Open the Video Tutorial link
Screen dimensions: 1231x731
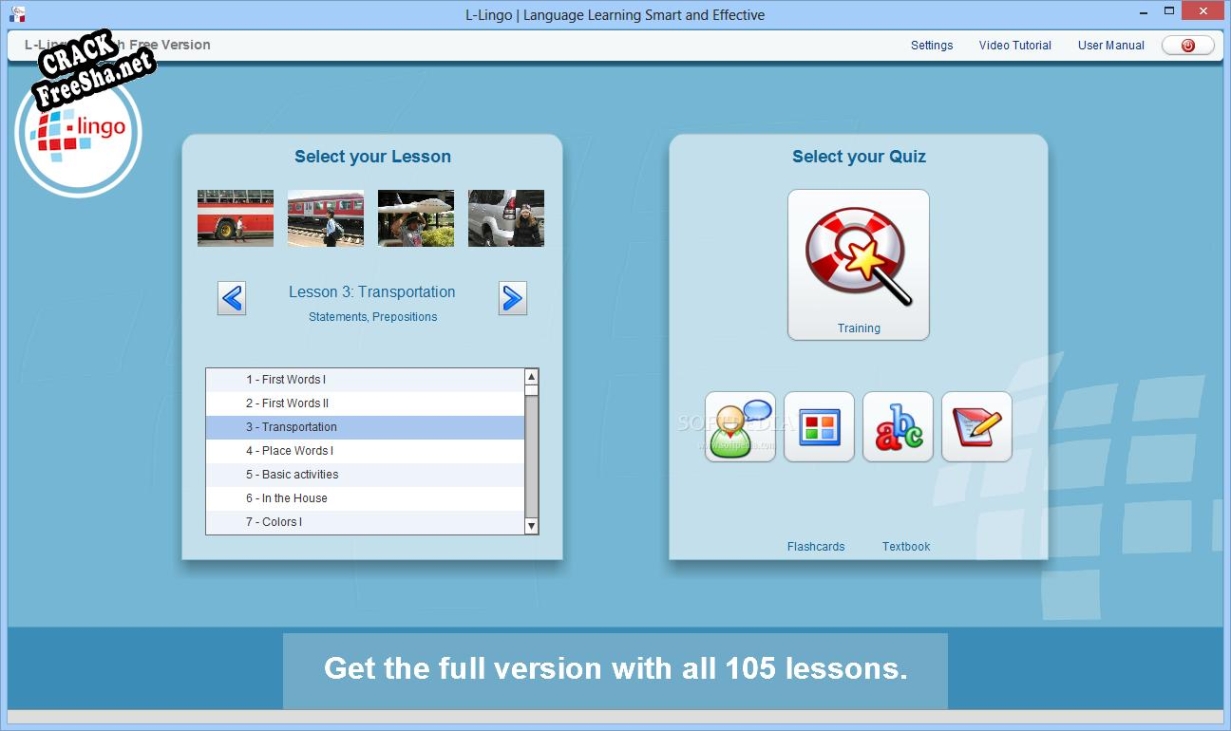1015,45
